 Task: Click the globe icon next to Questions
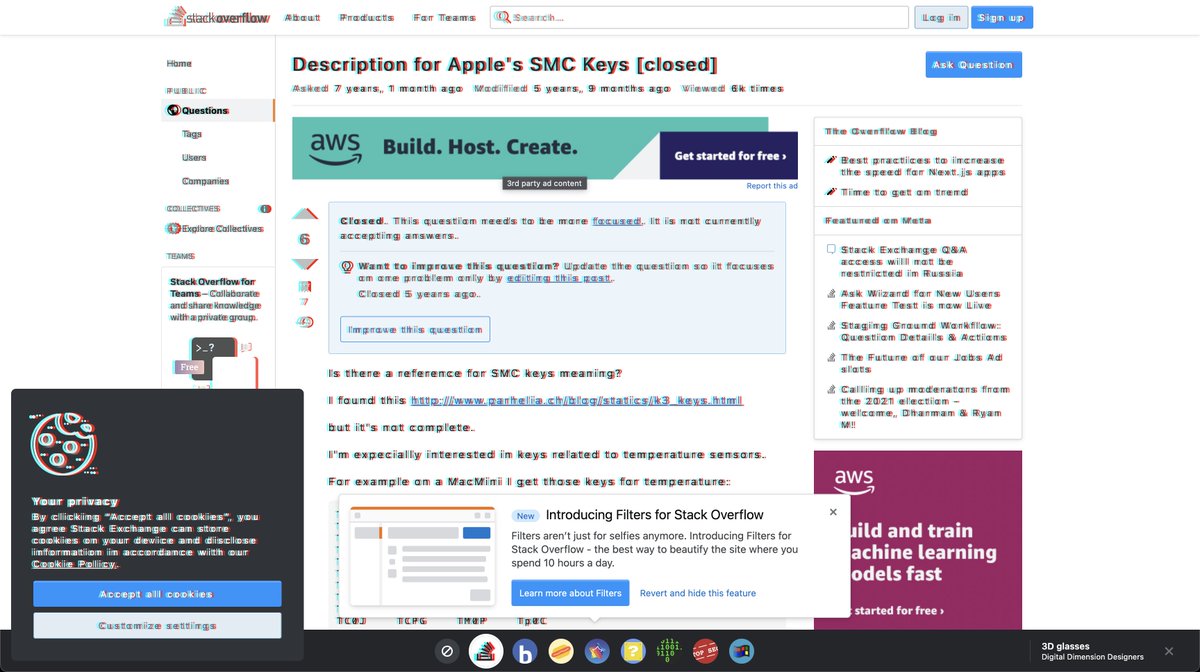tap(172, 111)
